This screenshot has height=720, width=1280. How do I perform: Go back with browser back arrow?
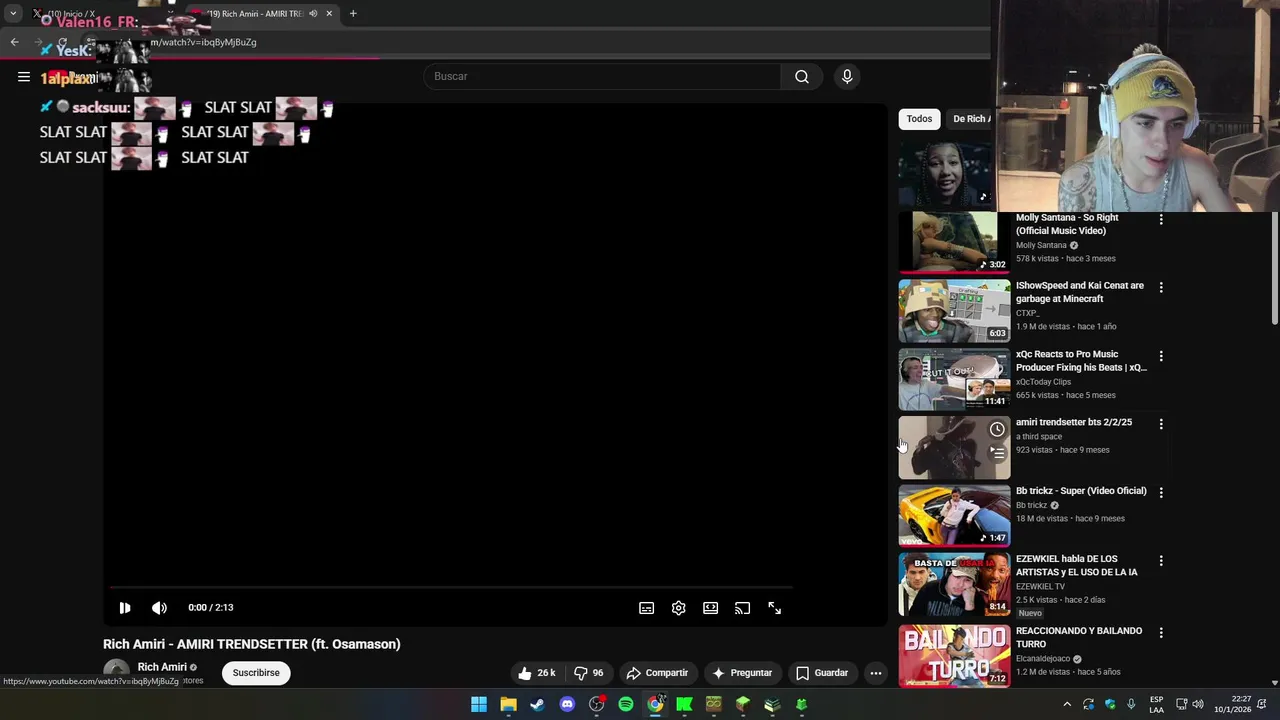[14, 42]
